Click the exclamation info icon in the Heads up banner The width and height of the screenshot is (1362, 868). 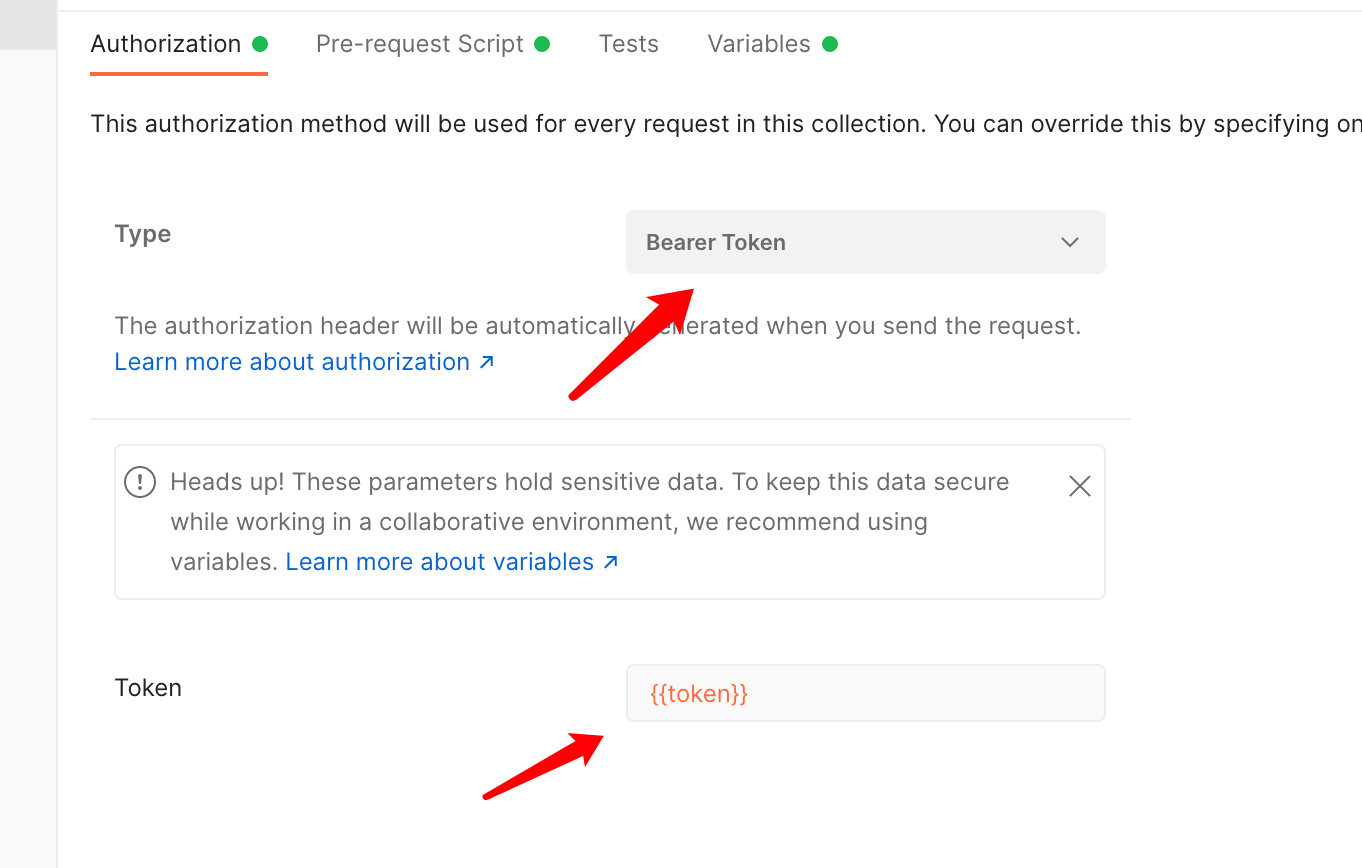pos(140,482)
